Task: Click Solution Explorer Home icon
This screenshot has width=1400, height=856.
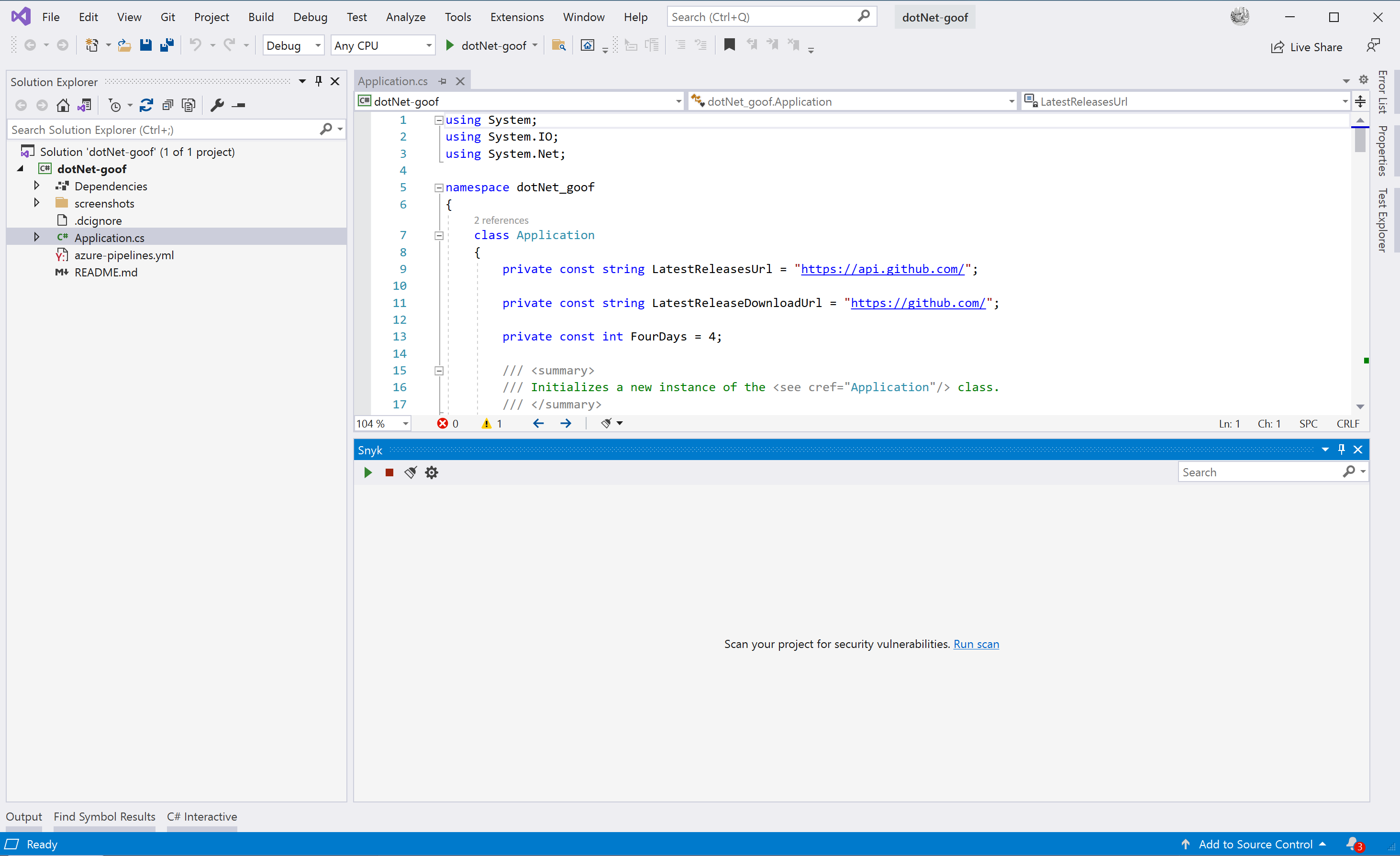Action: pos(63,105)
